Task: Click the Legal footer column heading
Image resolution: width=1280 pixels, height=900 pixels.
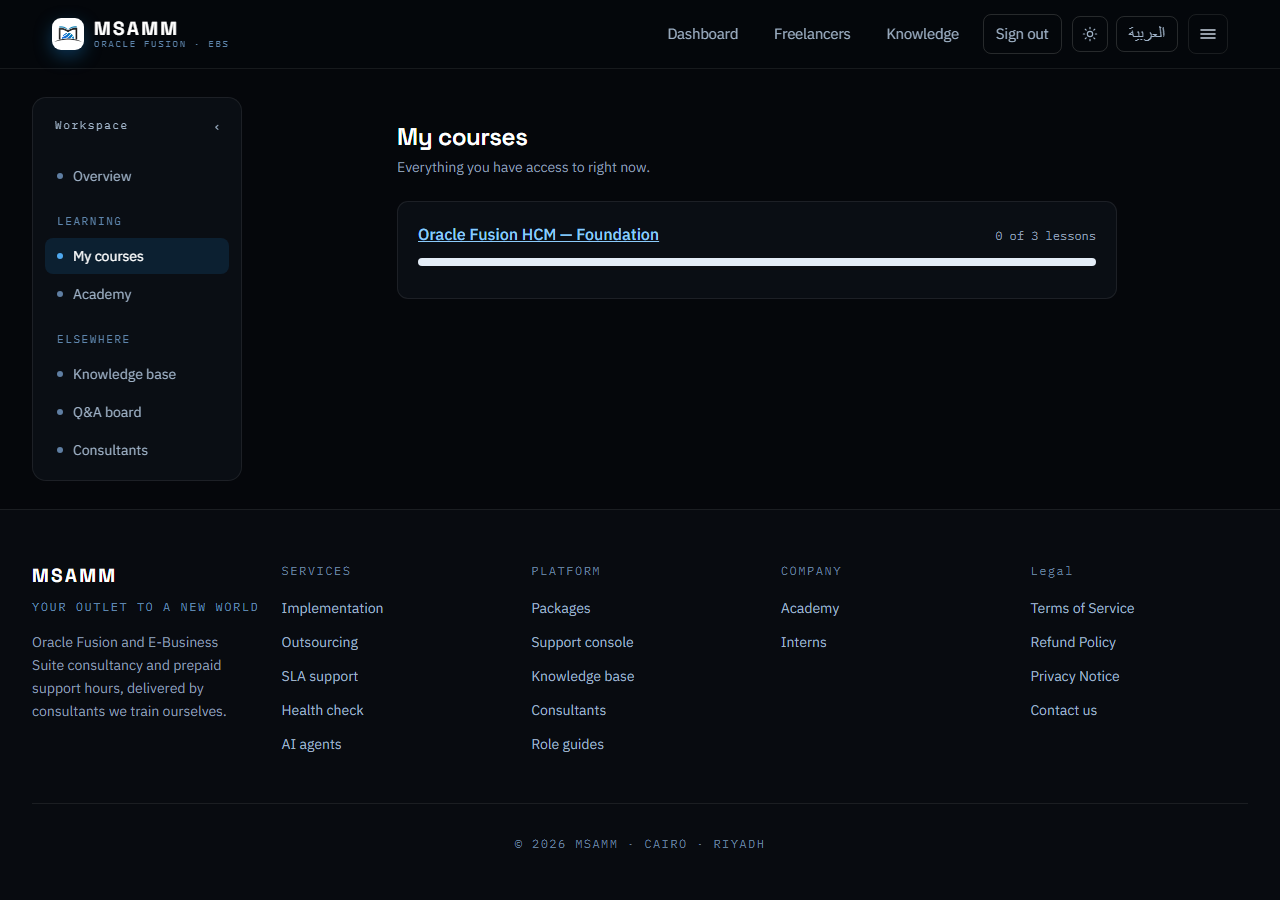Action: pos(1052,571)
